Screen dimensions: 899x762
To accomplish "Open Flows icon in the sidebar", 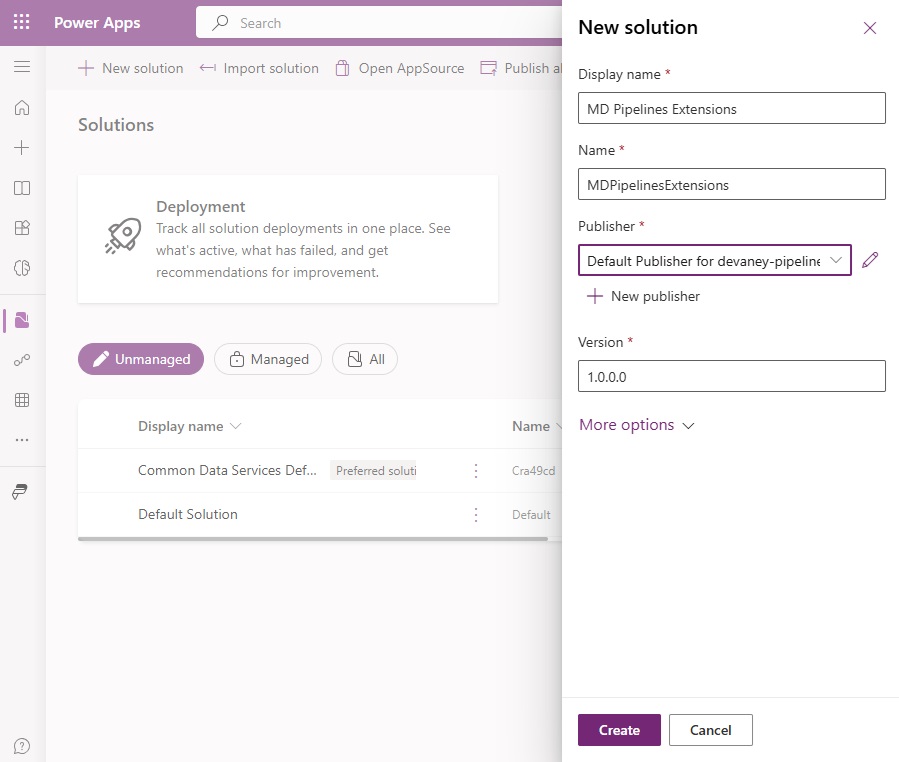I will point(22,360).
